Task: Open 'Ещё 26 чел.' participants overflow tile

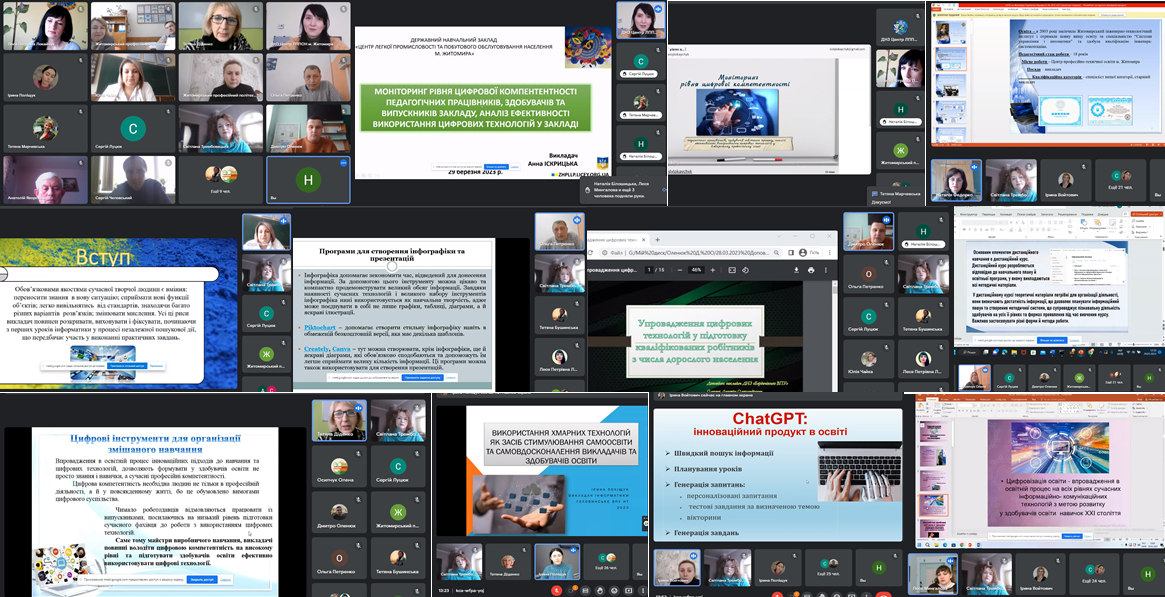Action: tap(606, 560)
